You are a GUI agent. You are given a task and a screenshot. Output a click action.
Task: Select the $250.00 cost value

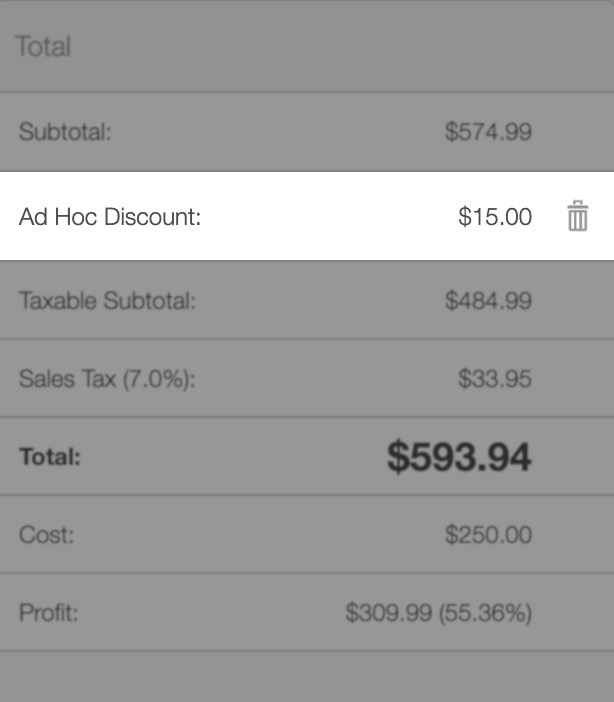click(488, 535)
